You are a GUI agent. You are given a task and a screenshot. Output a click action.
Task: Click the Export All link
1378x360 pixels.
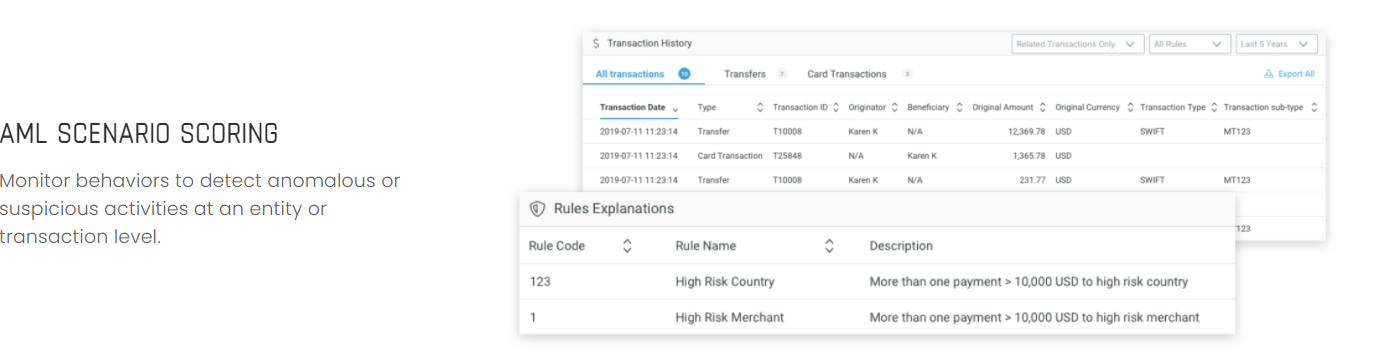(x=1296, y=74)
